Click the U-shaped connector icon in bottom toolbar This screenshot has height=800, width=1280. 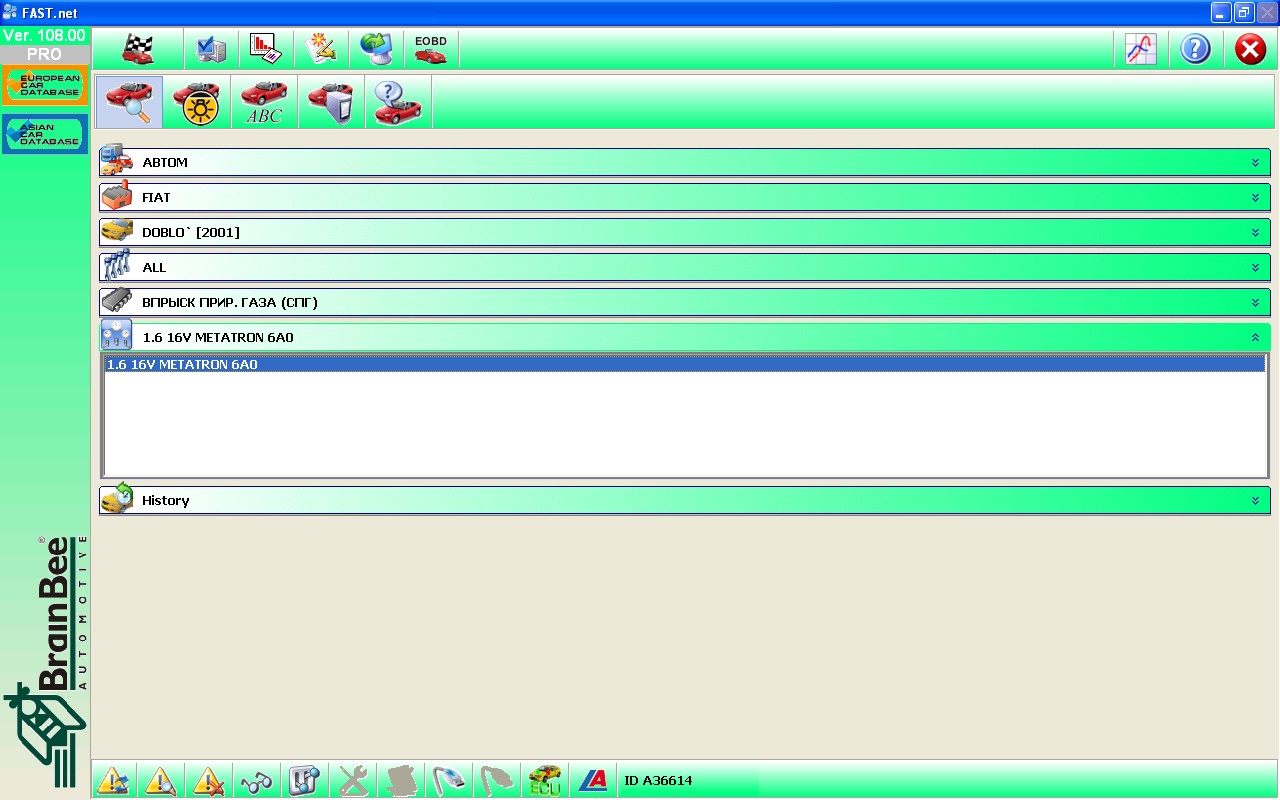(304, 780)
